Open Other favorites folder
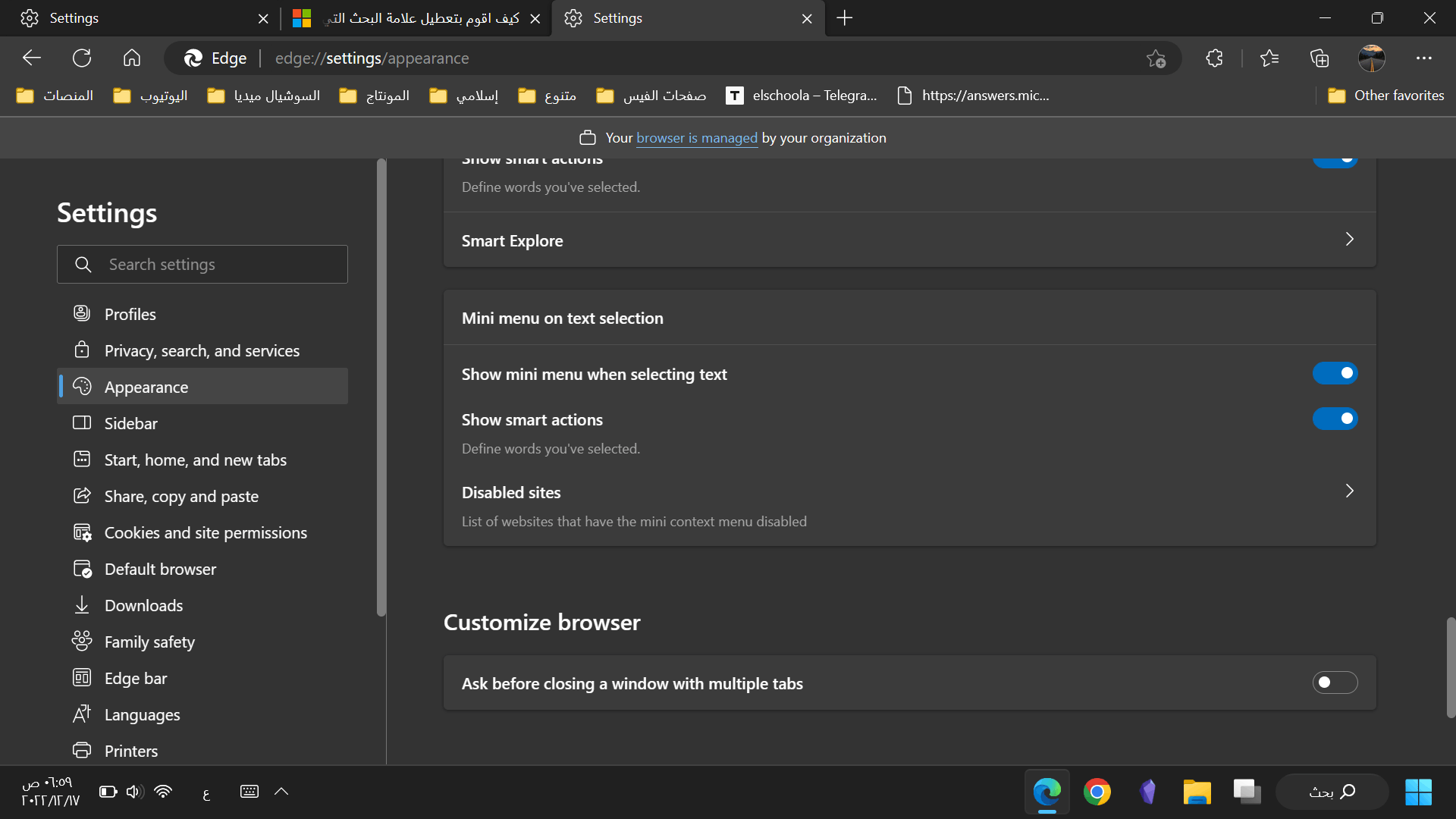The height and width of the screenshot is (819, 1456). coord(1386,96)
